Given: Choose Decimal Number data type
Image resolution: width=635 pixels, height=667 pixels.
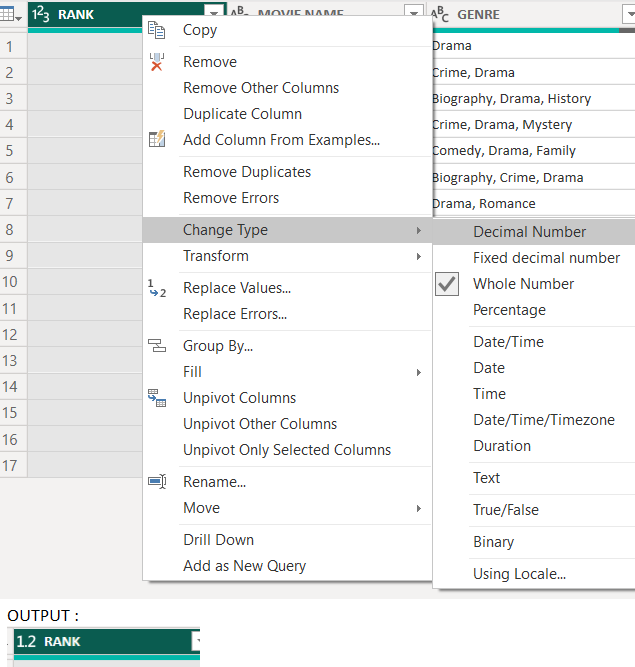Looking at the screenshot, I should [529, 232].
